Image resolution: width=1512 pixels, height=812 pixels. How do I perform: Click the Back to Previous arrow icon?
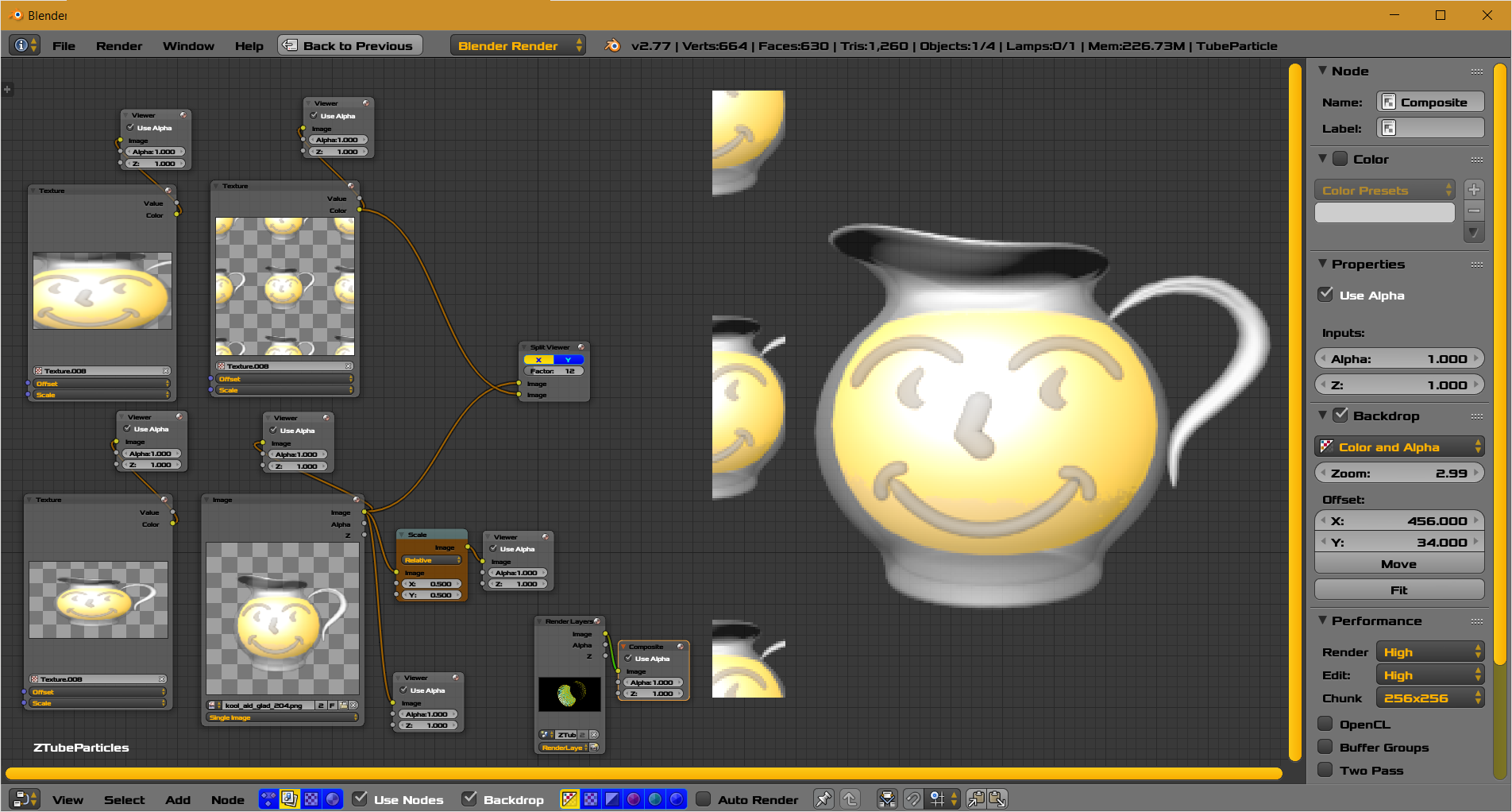tap(290, 45)
